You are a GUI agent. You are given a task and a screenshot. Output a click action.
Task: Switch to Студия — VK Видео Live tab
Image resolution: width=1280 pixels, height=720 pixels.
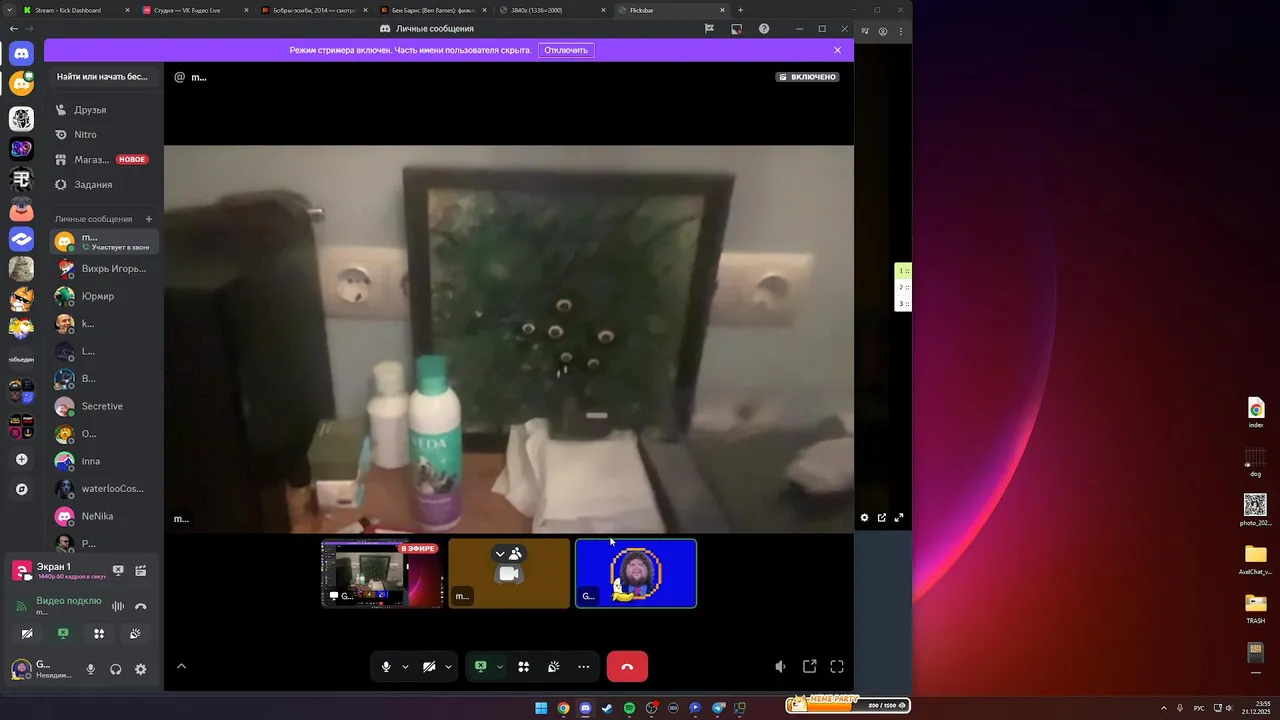pyautogui.click(x=194, y=10)
